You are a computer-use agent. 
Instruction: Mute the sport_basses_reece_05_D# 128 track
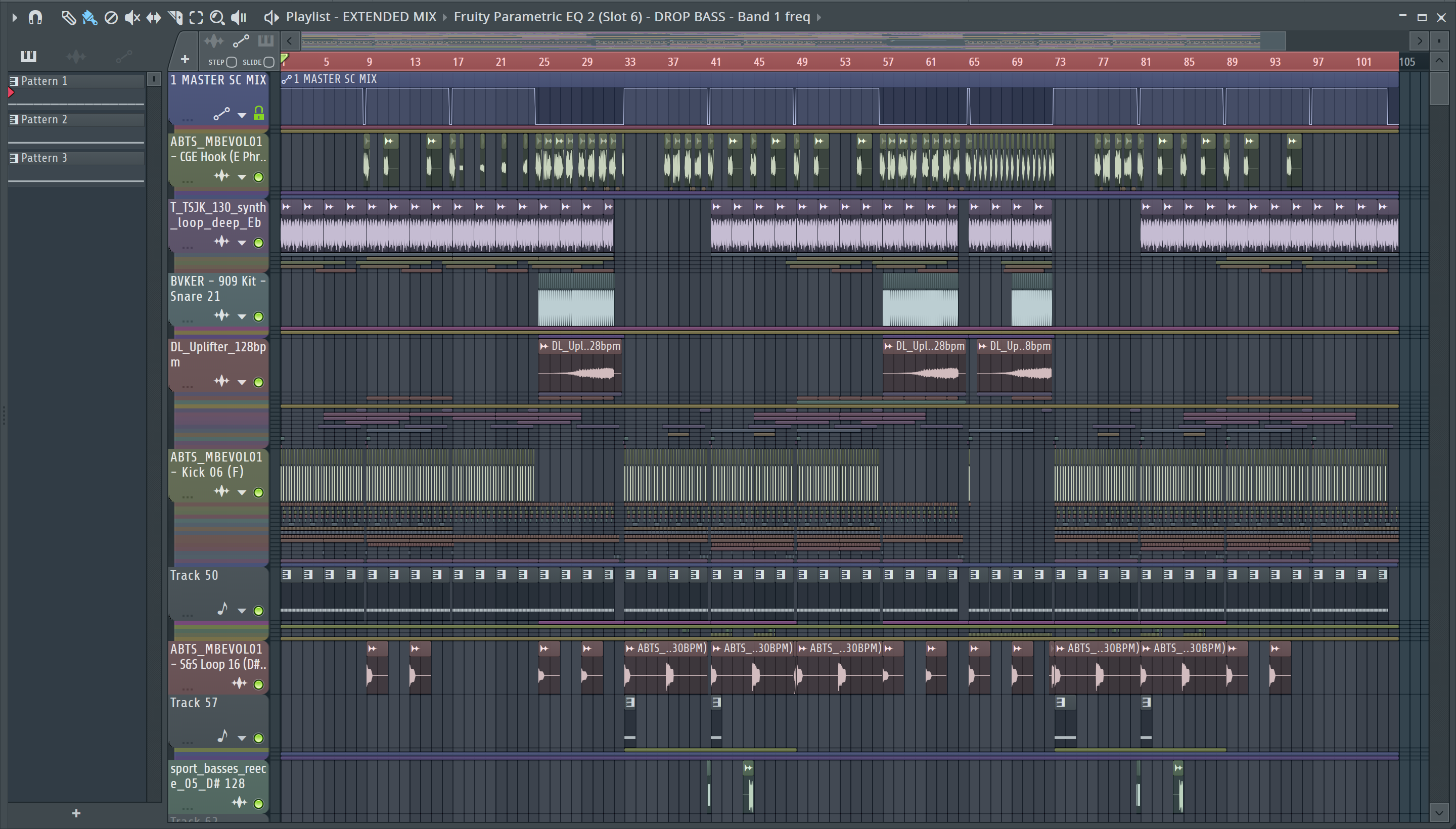[x=258, y=804]
